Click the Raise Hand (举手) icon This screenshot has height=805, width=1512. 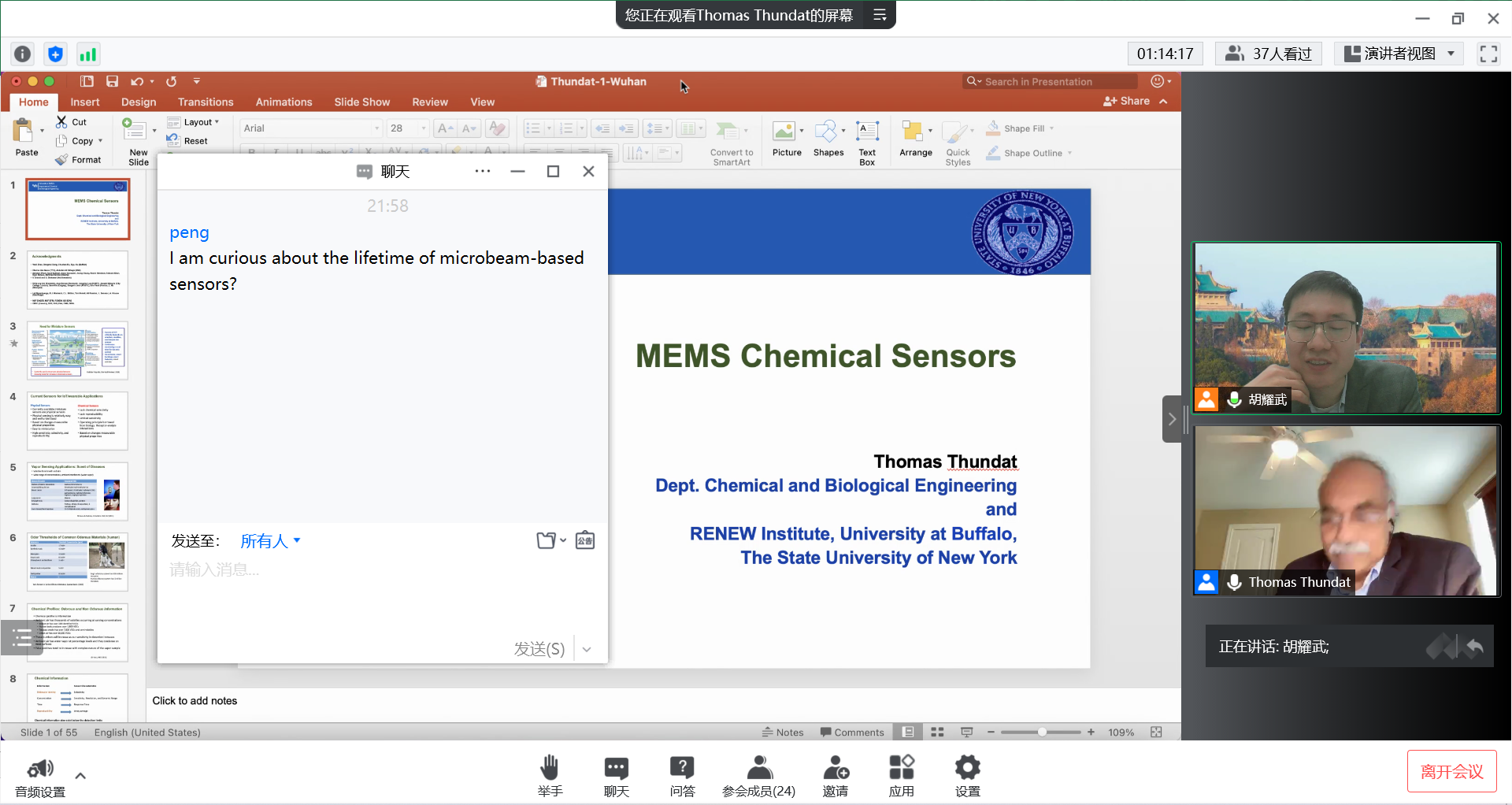pyautogui.click(x=550, y=768)
